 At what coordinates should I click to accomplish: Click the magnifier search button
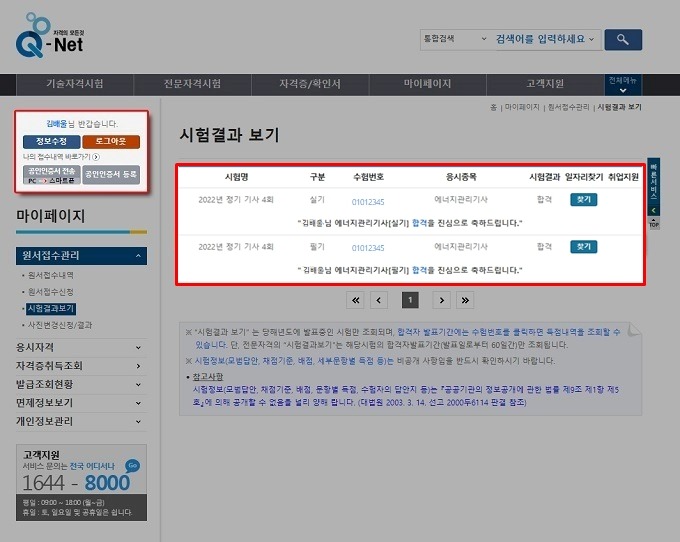pos(623,39)
